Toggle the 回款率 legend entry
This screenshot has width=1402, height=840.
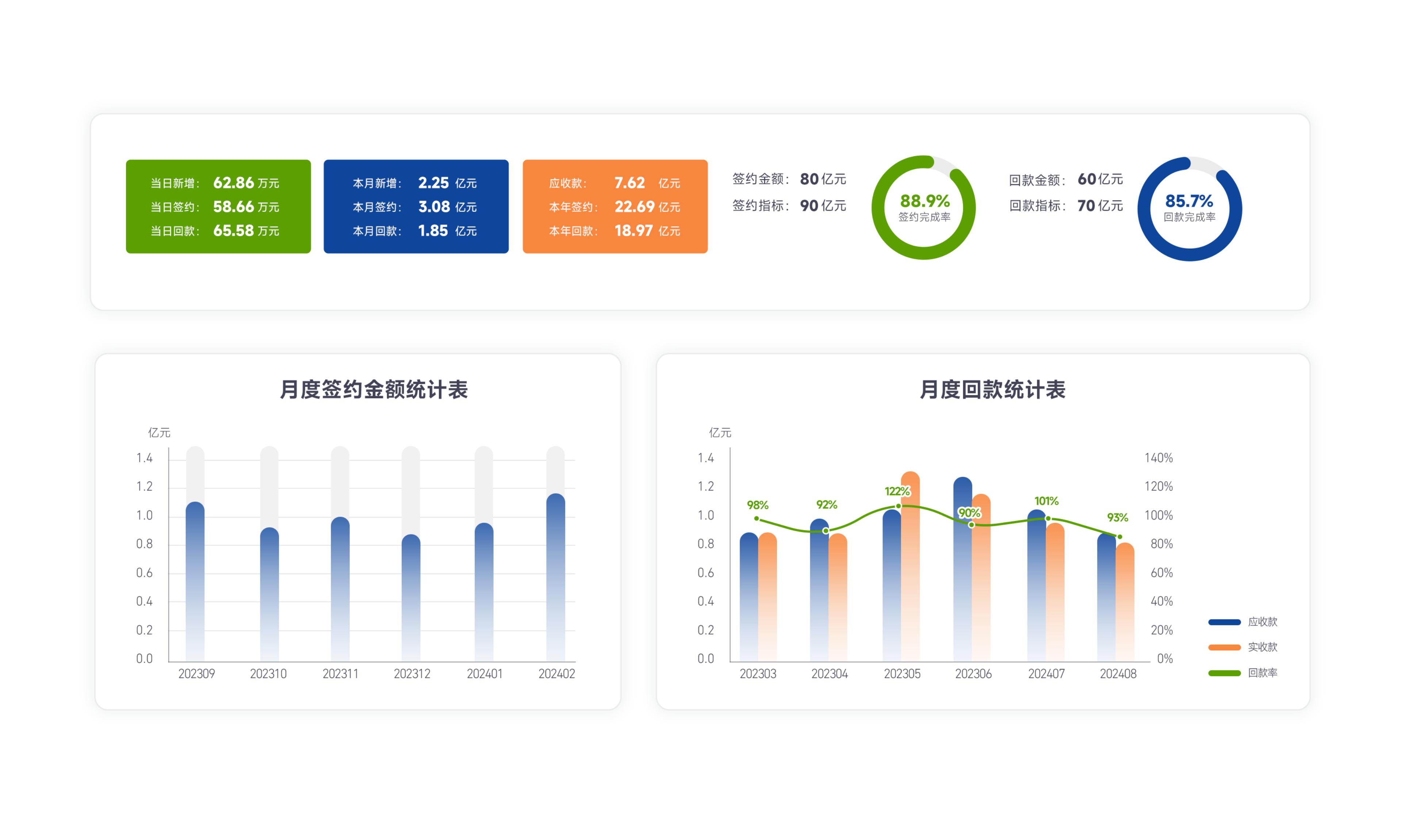pyautogui.click(x=1243, y=673)
